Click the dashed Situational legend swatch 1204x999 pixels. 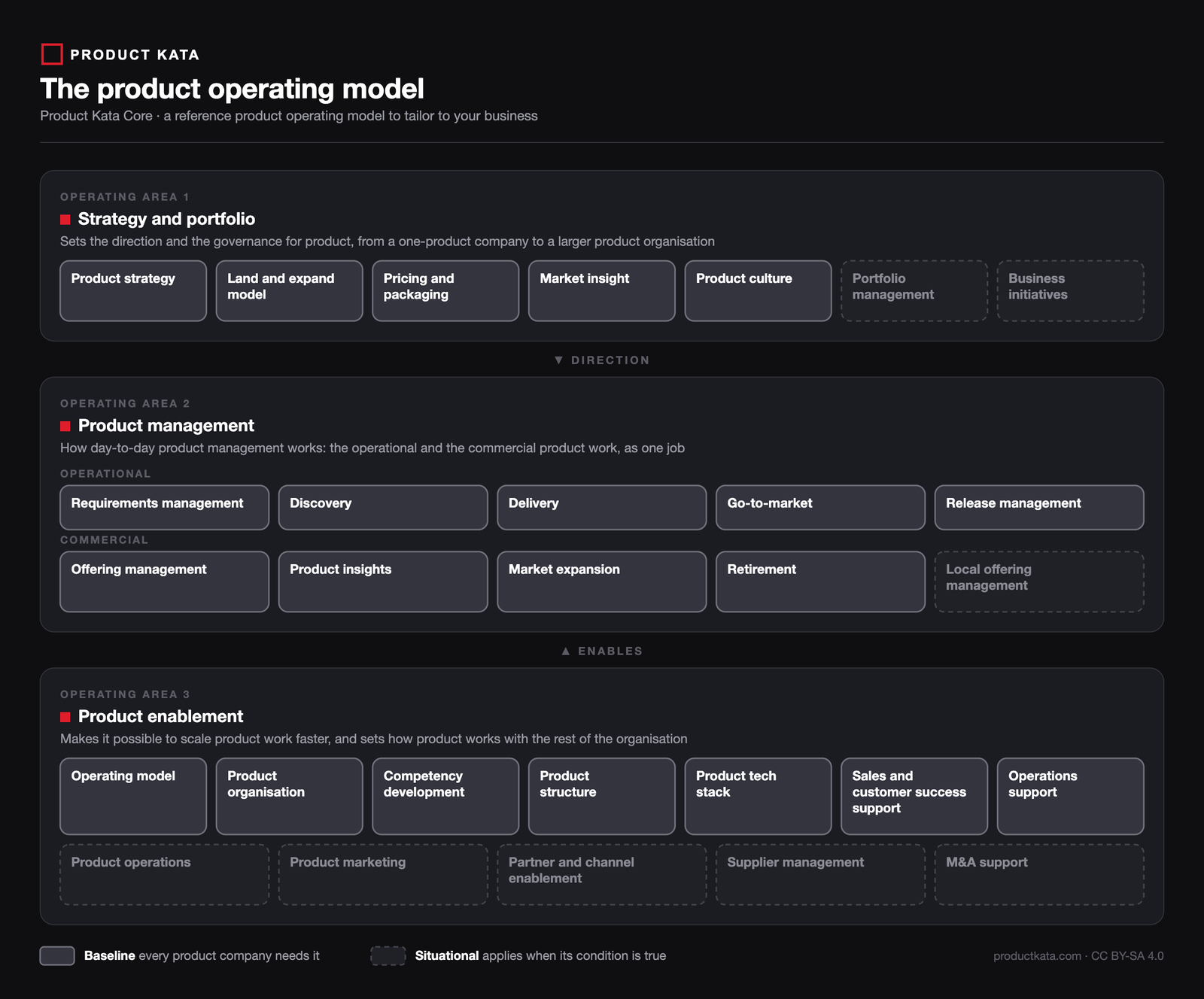point(388,956)
